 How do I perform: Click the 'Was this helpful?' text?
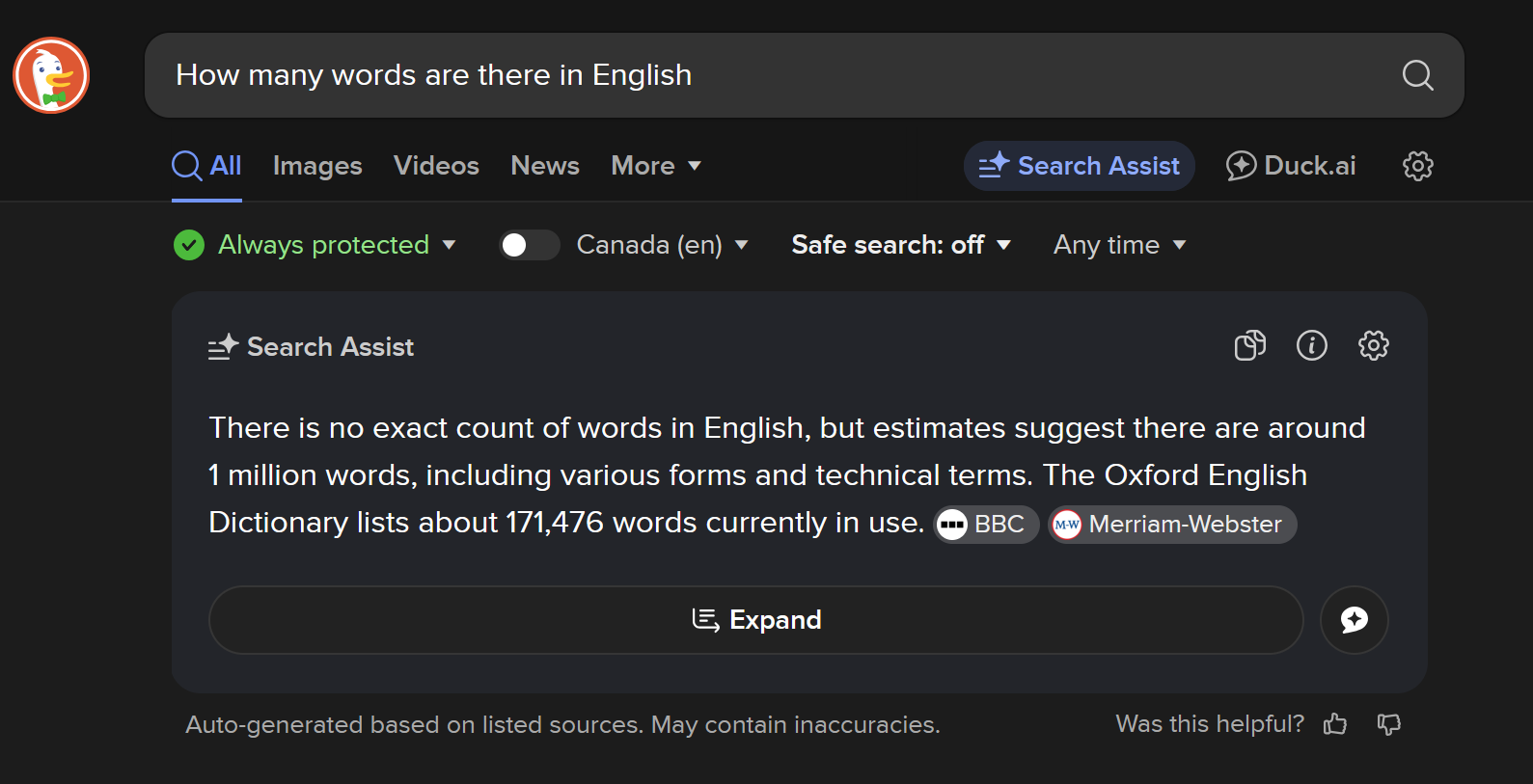pyautogui.click(x=1210, y=724)
